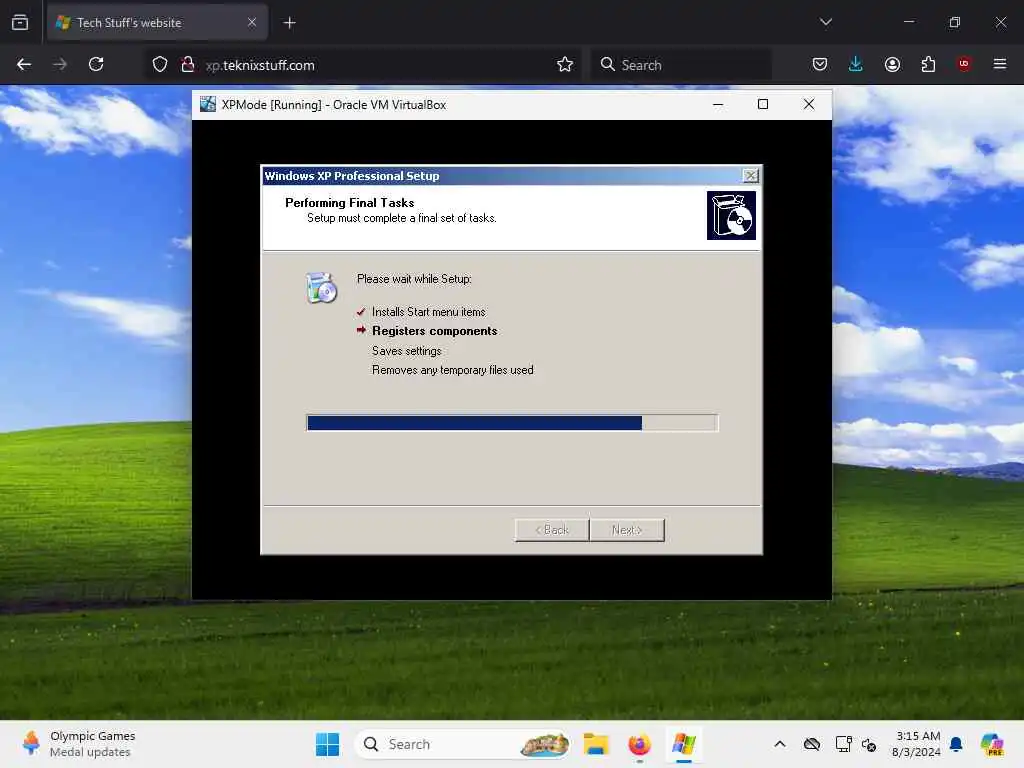Screen dimensions: 1024x768
Task: Close the Windows XP Professional Setup dialog
Action: [751, 176]
